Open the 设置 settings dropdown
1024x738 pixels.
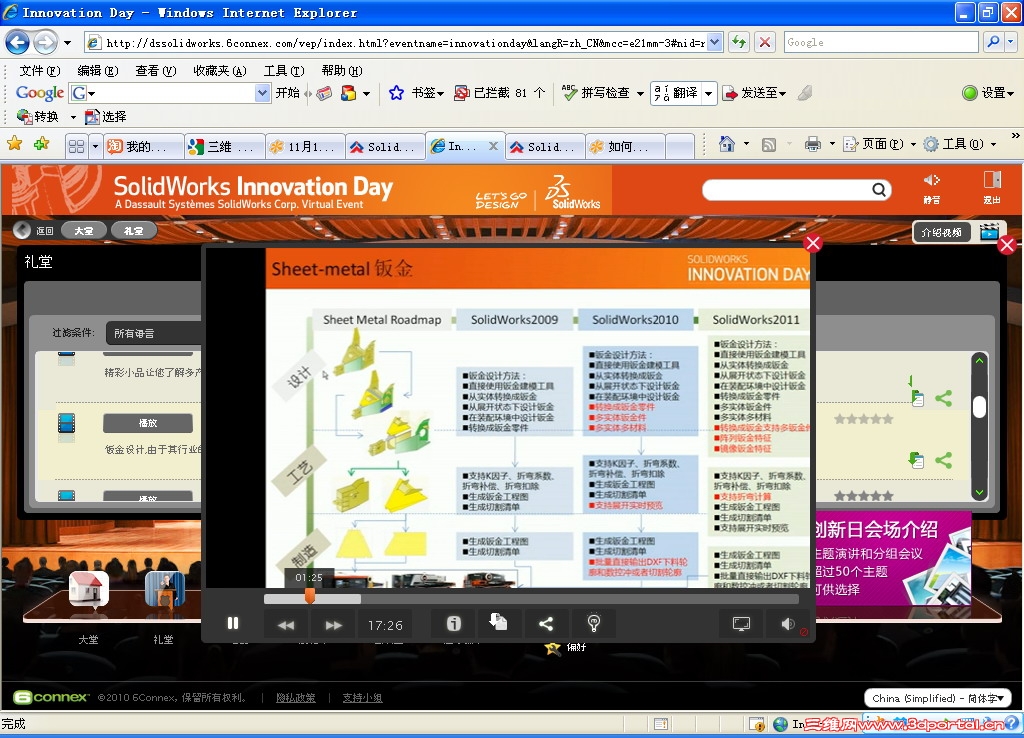tap(987, 93)
